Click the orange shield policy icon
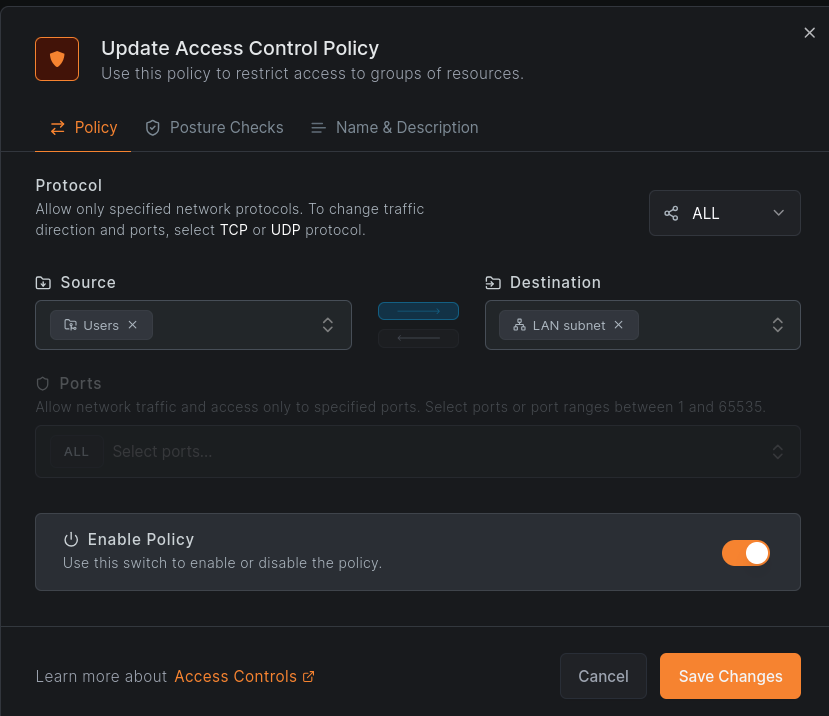The width and height of the screenshot is (829, 716). (57, 59)
